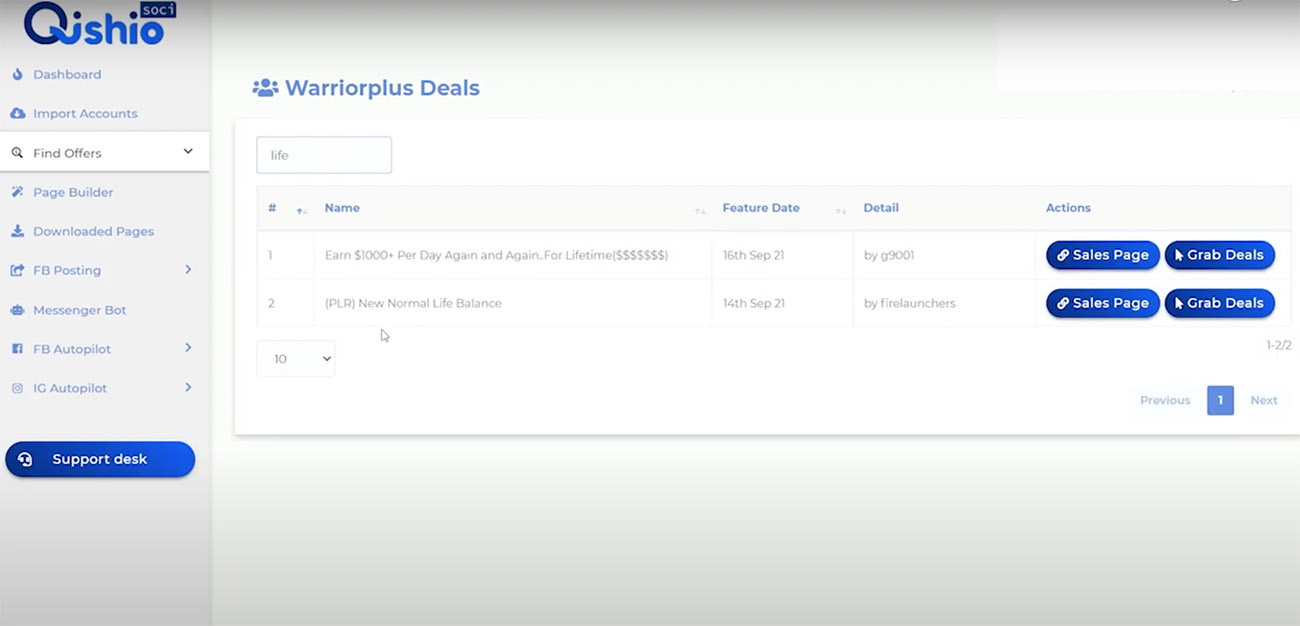The width and height of the screenshot is (1300, 626).
Task: Click the FB Posting share icon
Action: (x=17, y=270)
